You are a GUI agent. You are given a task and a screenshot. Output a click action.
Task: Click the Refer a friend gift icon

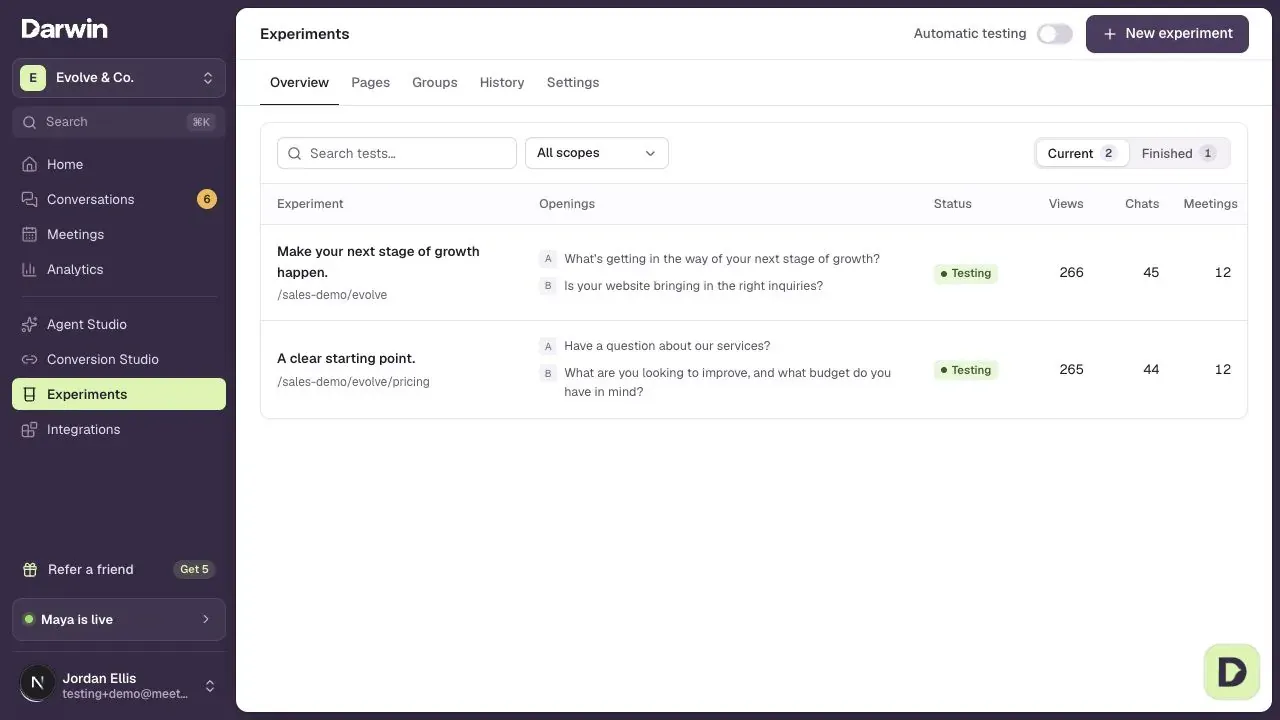(30, 569)
